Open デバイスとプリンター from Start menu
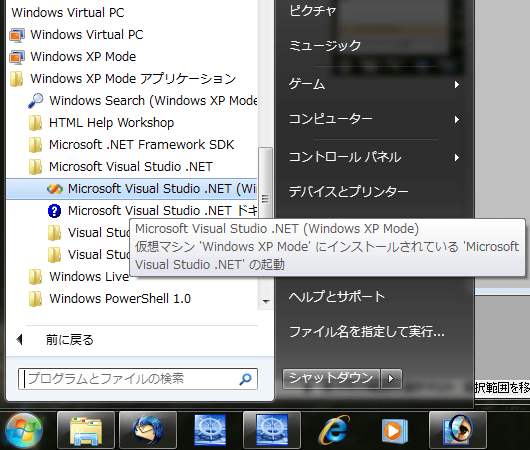This screenshot has width=530, height=450. coord(348,191)
